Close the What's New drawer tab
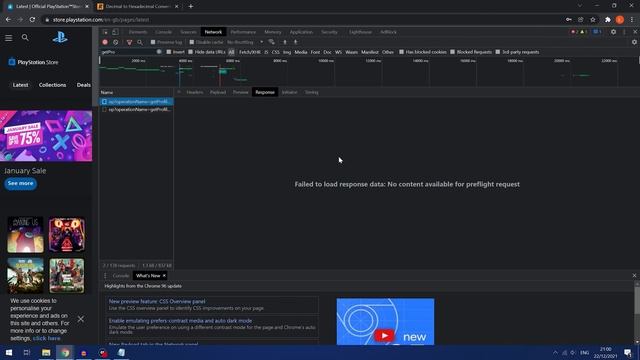The width and height of the screenshot is (640, 360). coord(164,276)
